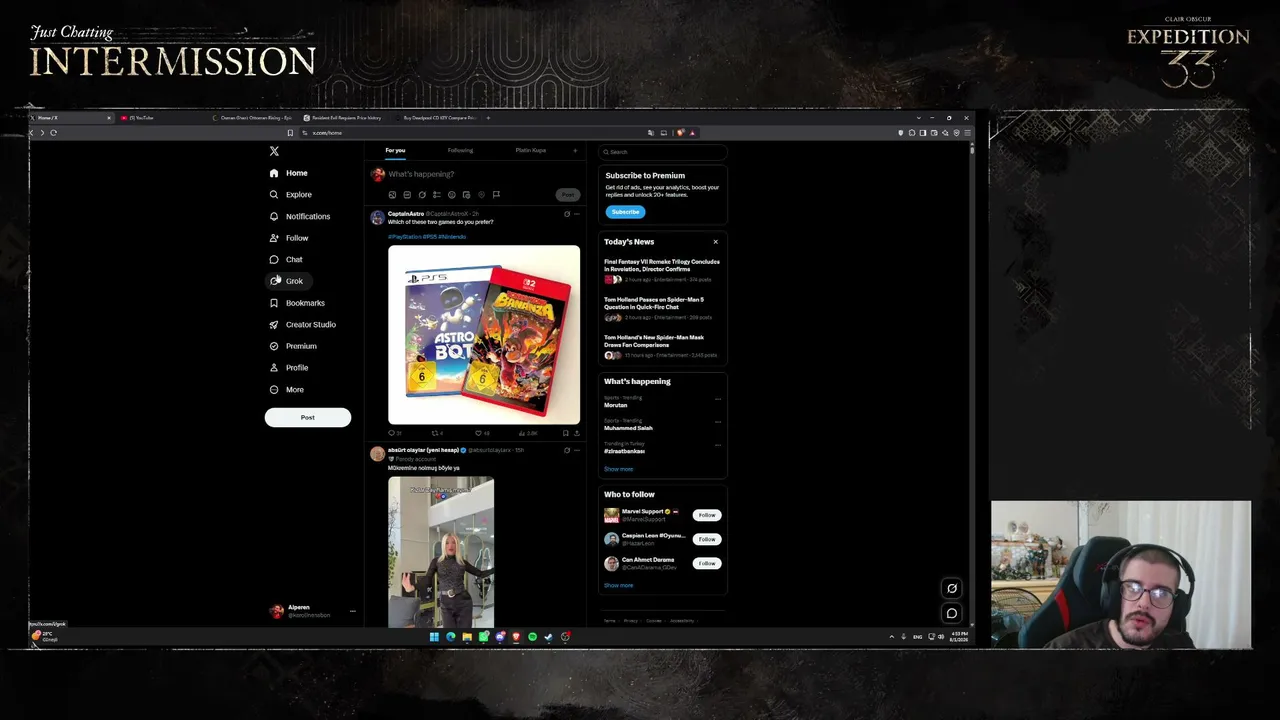The image size is (1280, 720).
Task: Click the X logo at the top
Action: [274, 151]
